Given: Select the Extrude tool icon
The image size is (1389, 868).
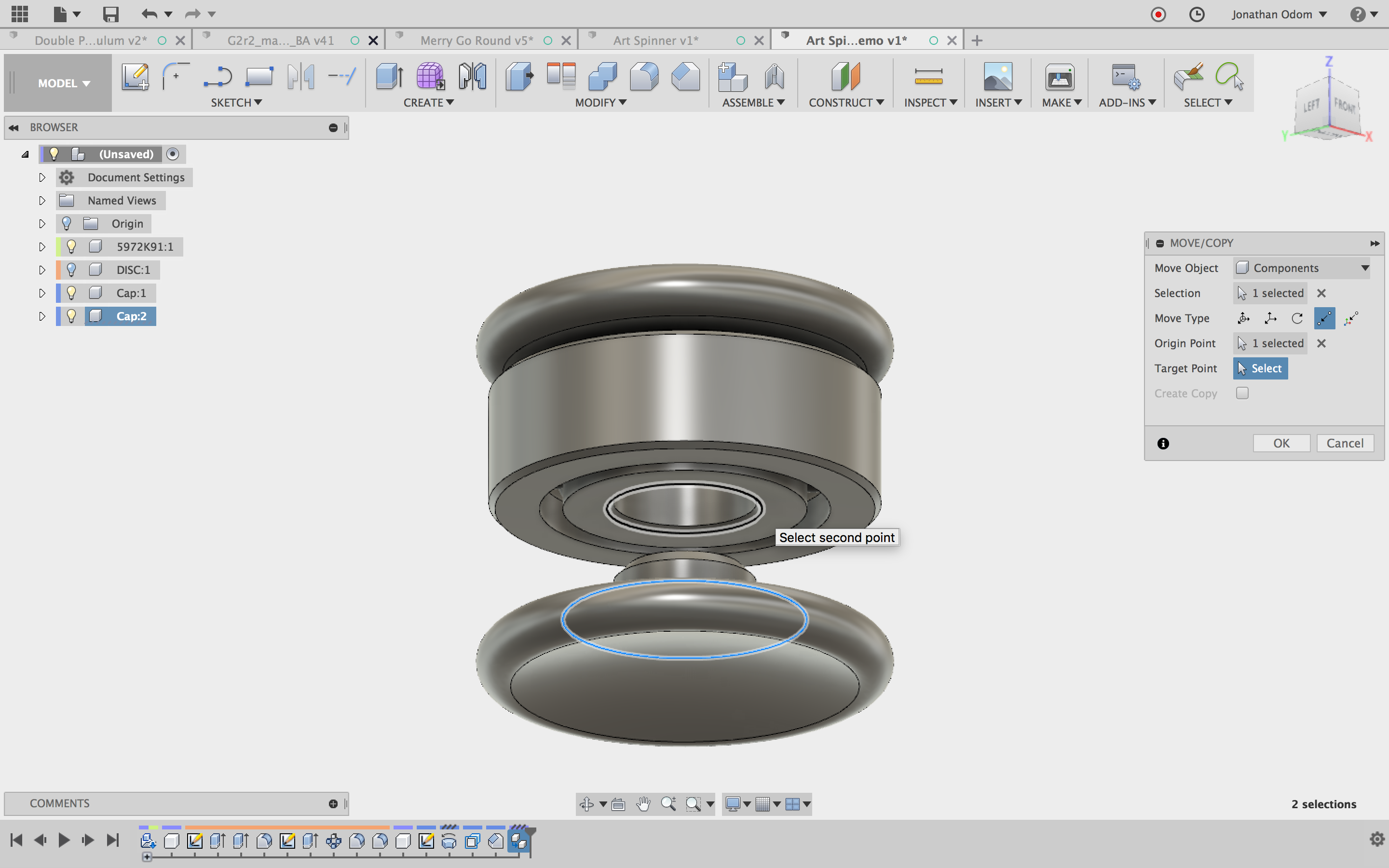Looking at the screenshot, I should tap(389, 76).
